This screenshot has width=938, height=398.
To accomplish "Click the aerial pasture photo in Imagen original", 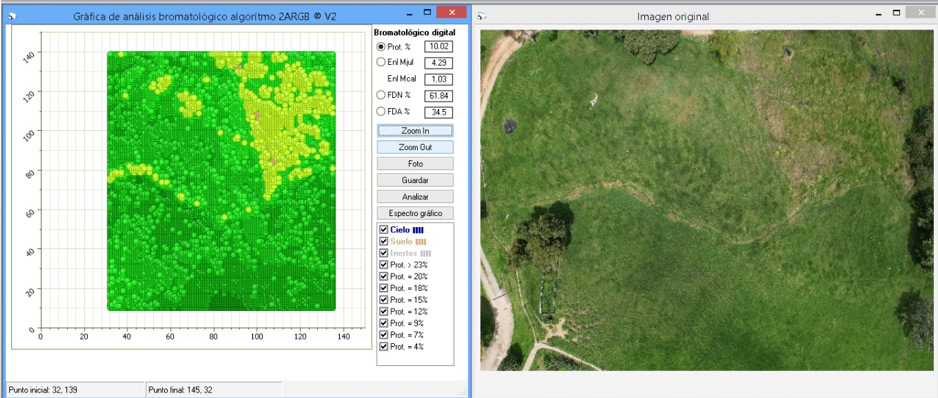I will point(706,200).
